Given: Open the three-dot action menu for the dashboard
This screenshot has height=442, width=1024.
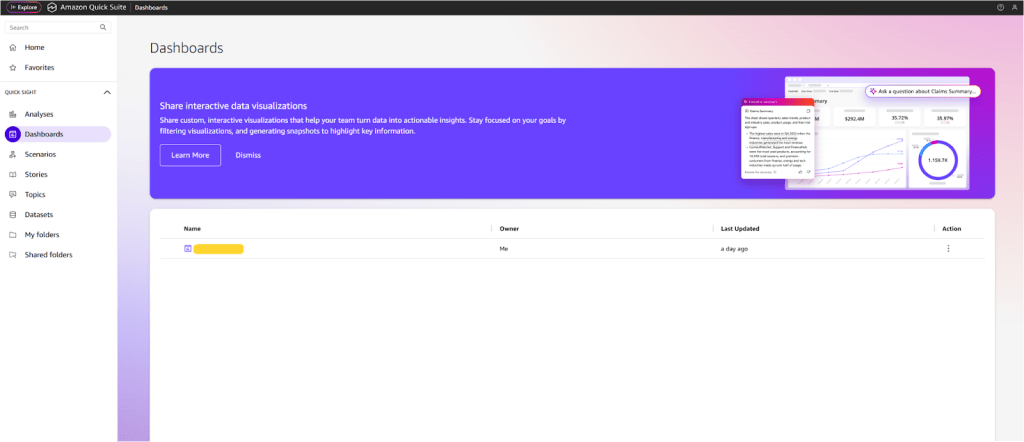Looking at the screenshot, I should coord(948,248).
